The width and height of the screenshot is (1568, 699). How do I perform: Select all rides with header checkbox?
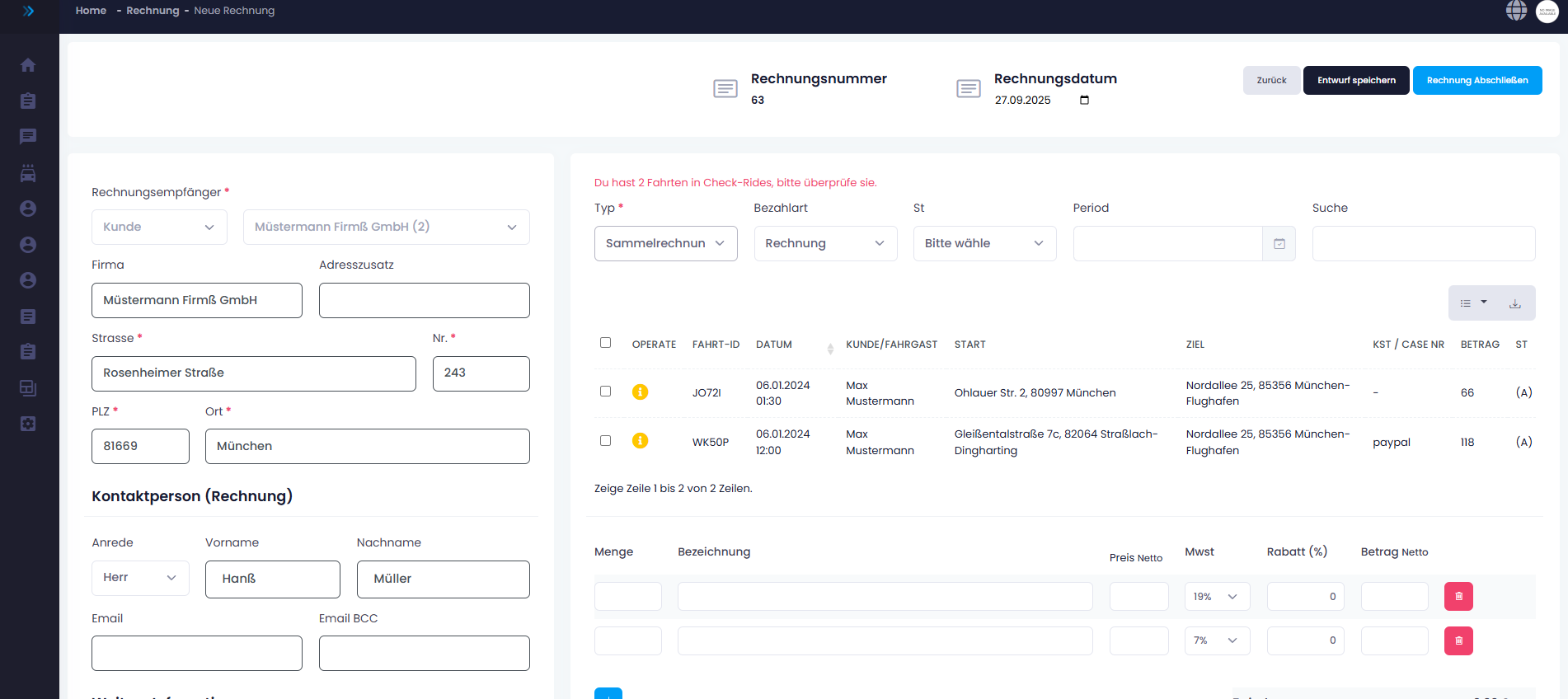click(606, 343)
